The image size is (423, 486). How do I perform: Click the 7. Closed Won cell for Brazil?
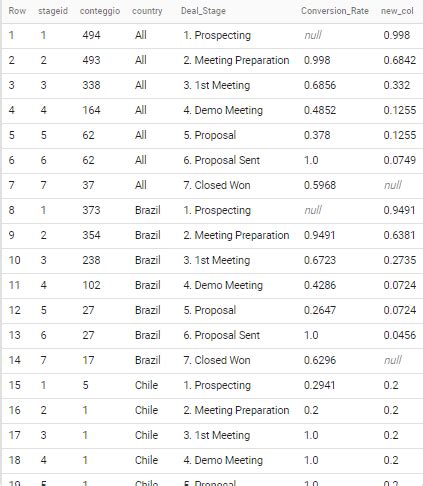point(217,360)
